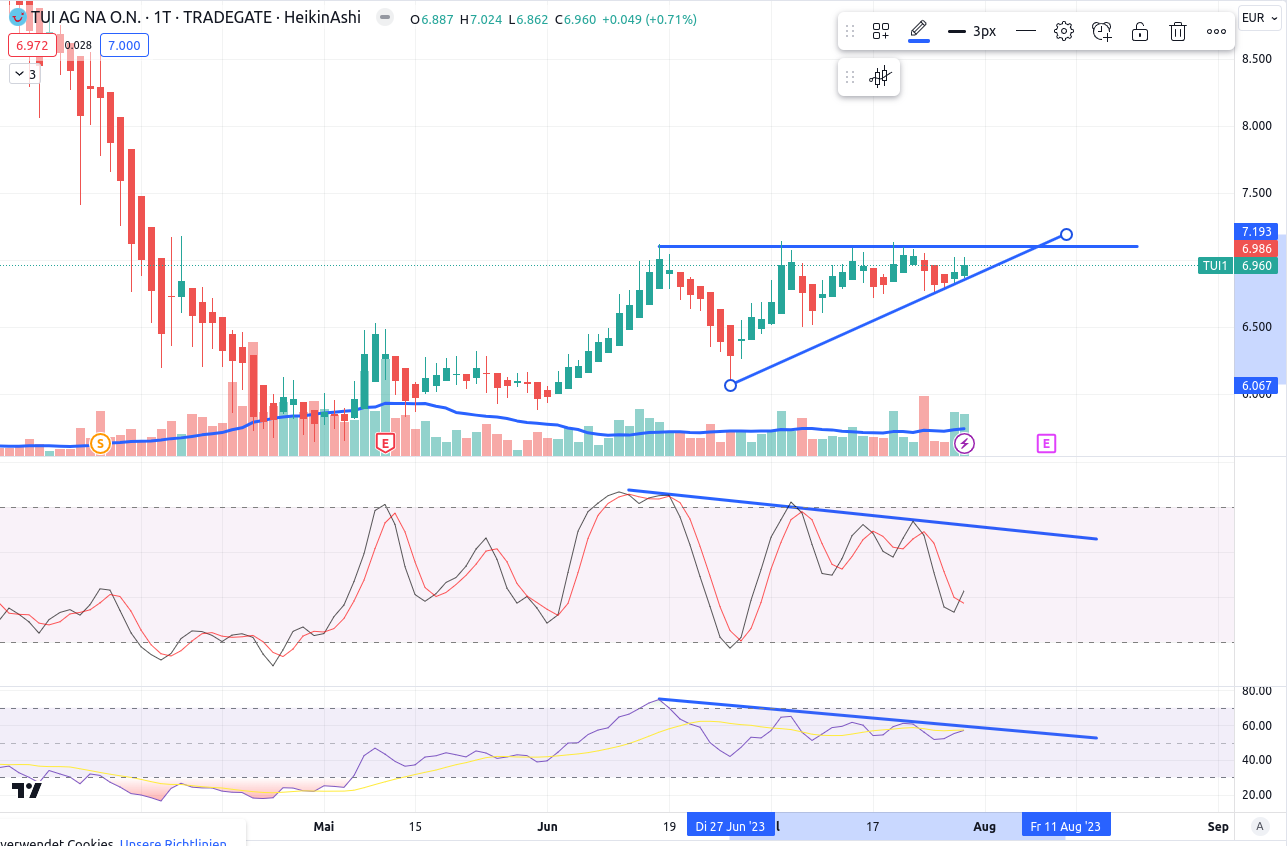
Task: Click the 7.193 blue price axis label
Action: pyautogui.click(x=1257, y=231)
